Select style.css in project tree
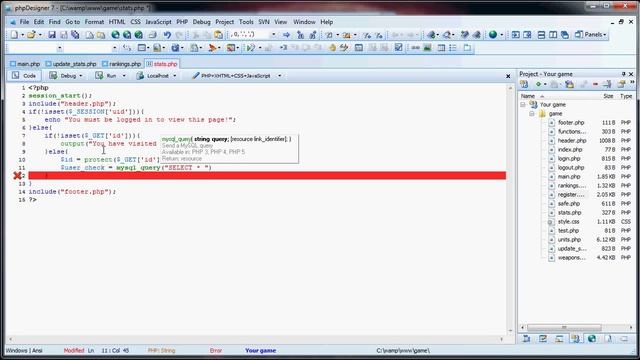Screen dimensions: 640x360 [569, 222]
